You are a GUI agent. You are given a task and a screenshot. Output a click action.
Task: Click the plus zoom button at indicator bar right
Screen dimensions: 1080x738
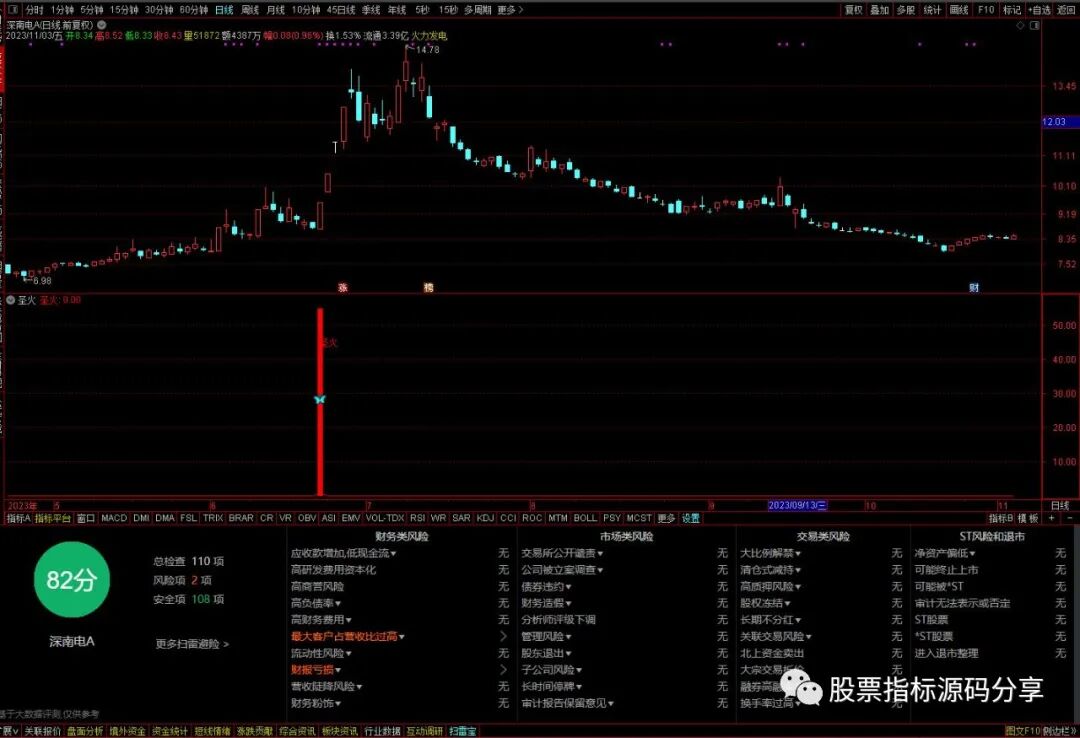[x=1052, y=517]
